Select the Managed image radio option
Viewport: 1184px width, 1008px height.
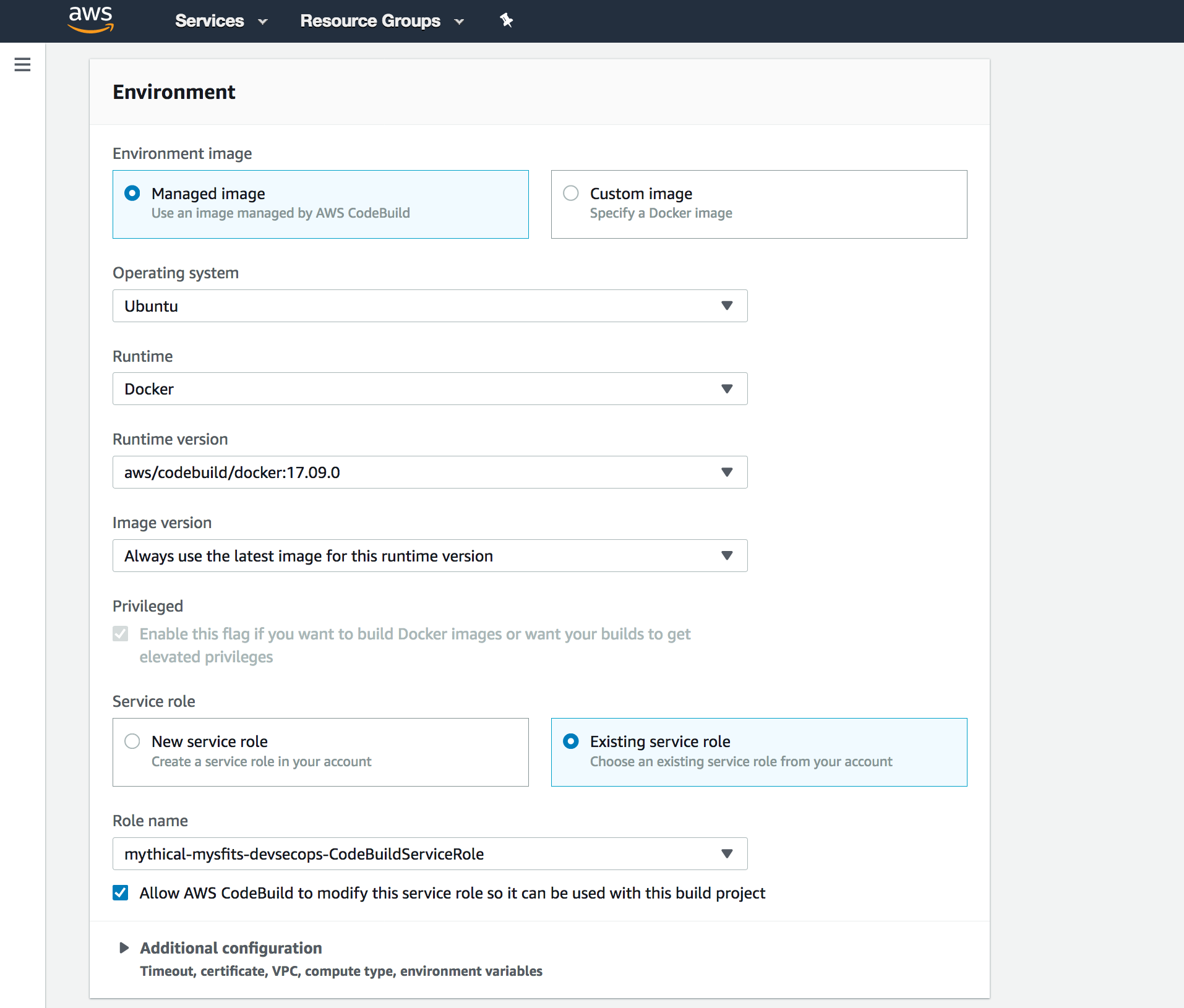click(132, 194)
